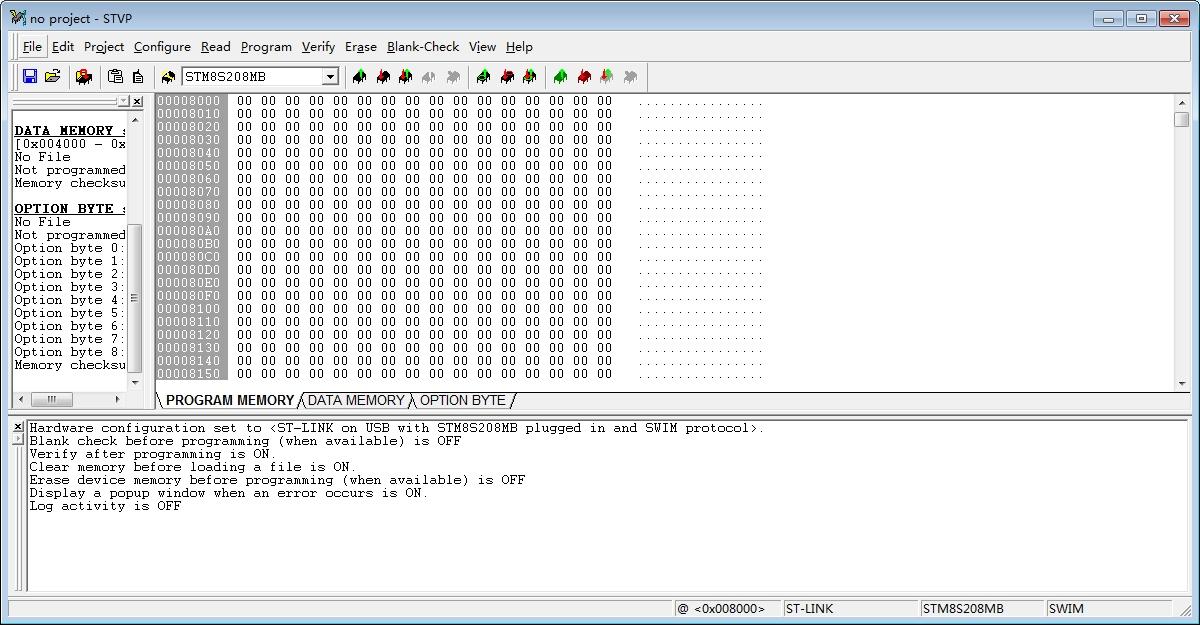The image size is (1200, 625).
Task: Click the Read active sectors icon
Action: click(484, 77)
